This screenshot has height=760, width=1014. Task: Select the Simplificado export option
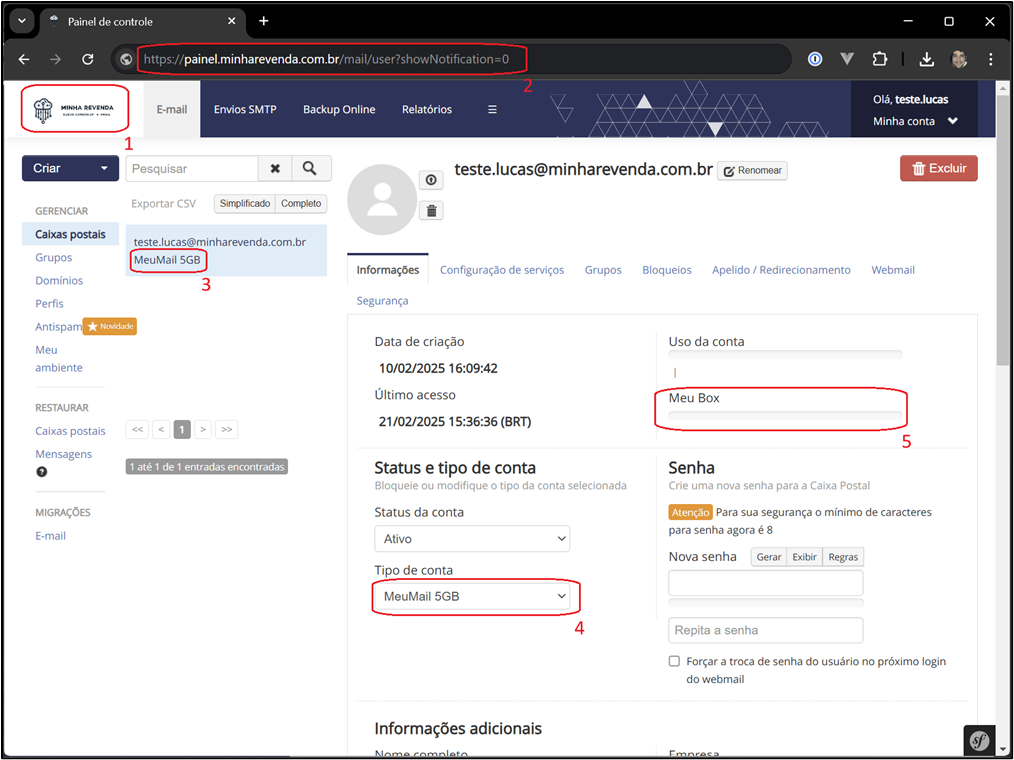click(x=245, y=204)
